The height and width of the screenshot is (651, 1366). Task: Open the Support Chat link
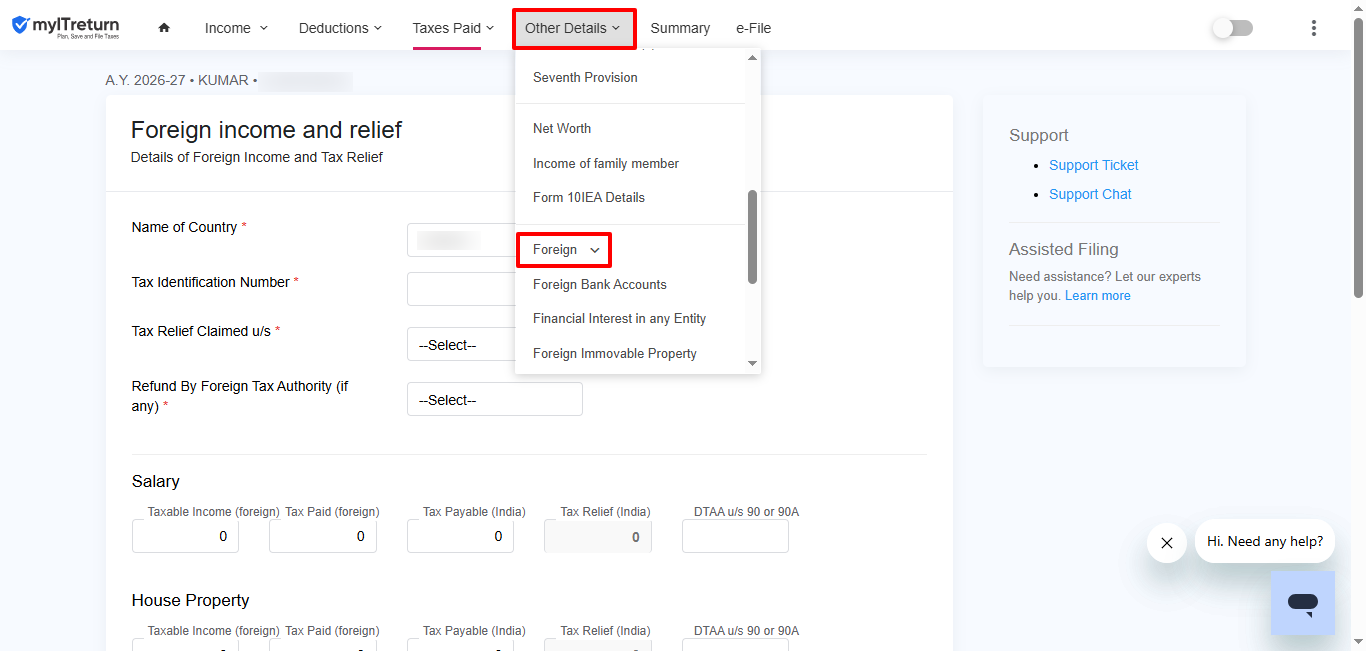1090,194
